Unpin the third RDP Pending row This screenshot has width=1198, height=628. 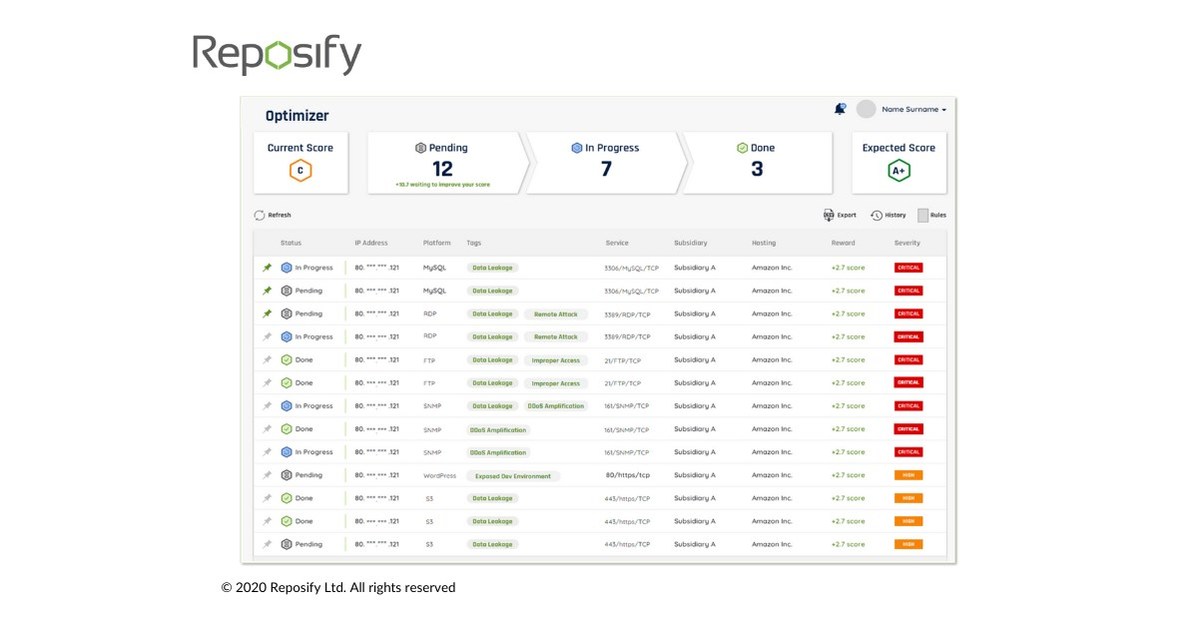click(x=266, y=313)
